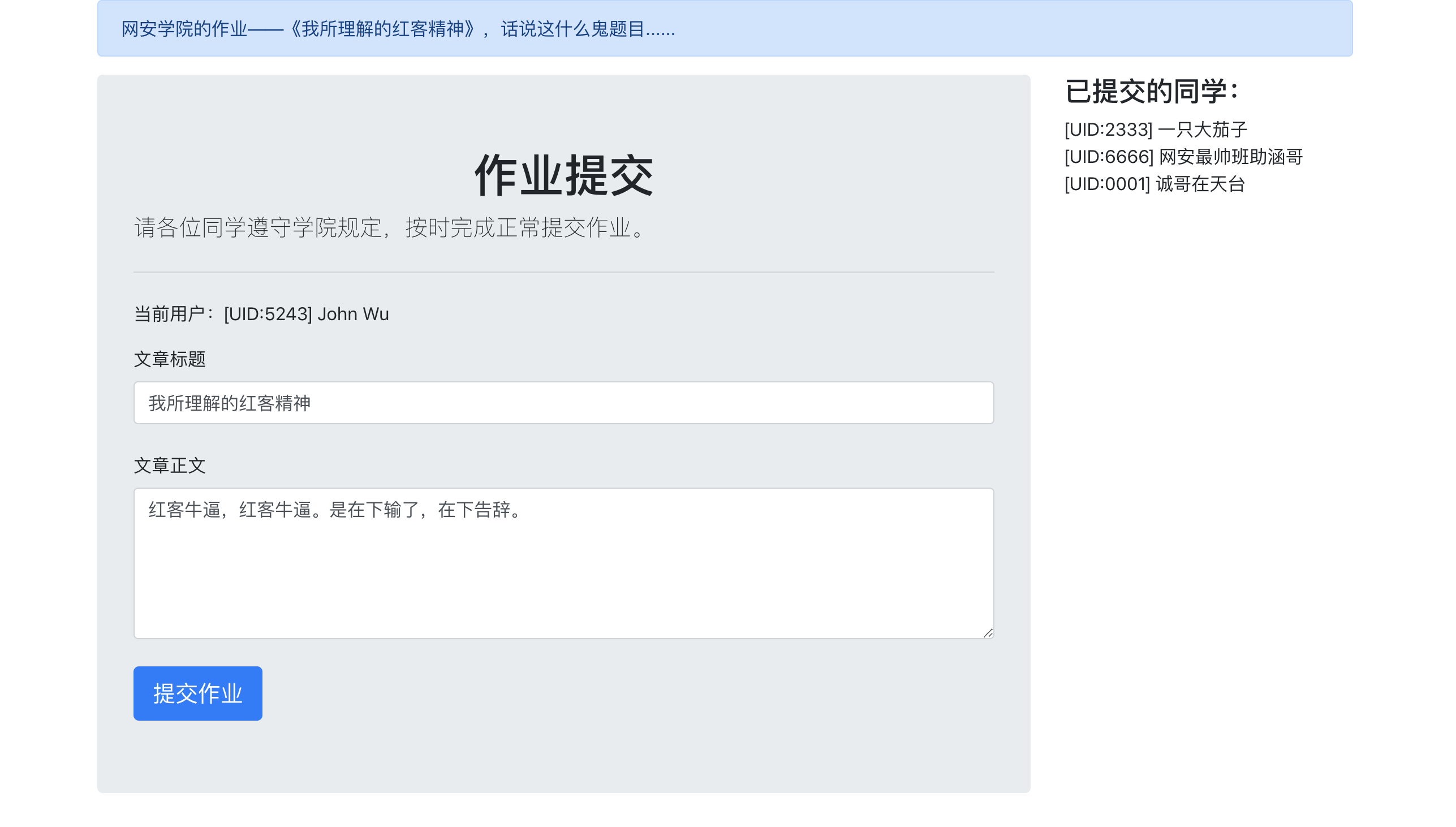Click the horizontal divider under the subtitle
This screenshot has height=827, width=1456.
[x=563, y=272]
